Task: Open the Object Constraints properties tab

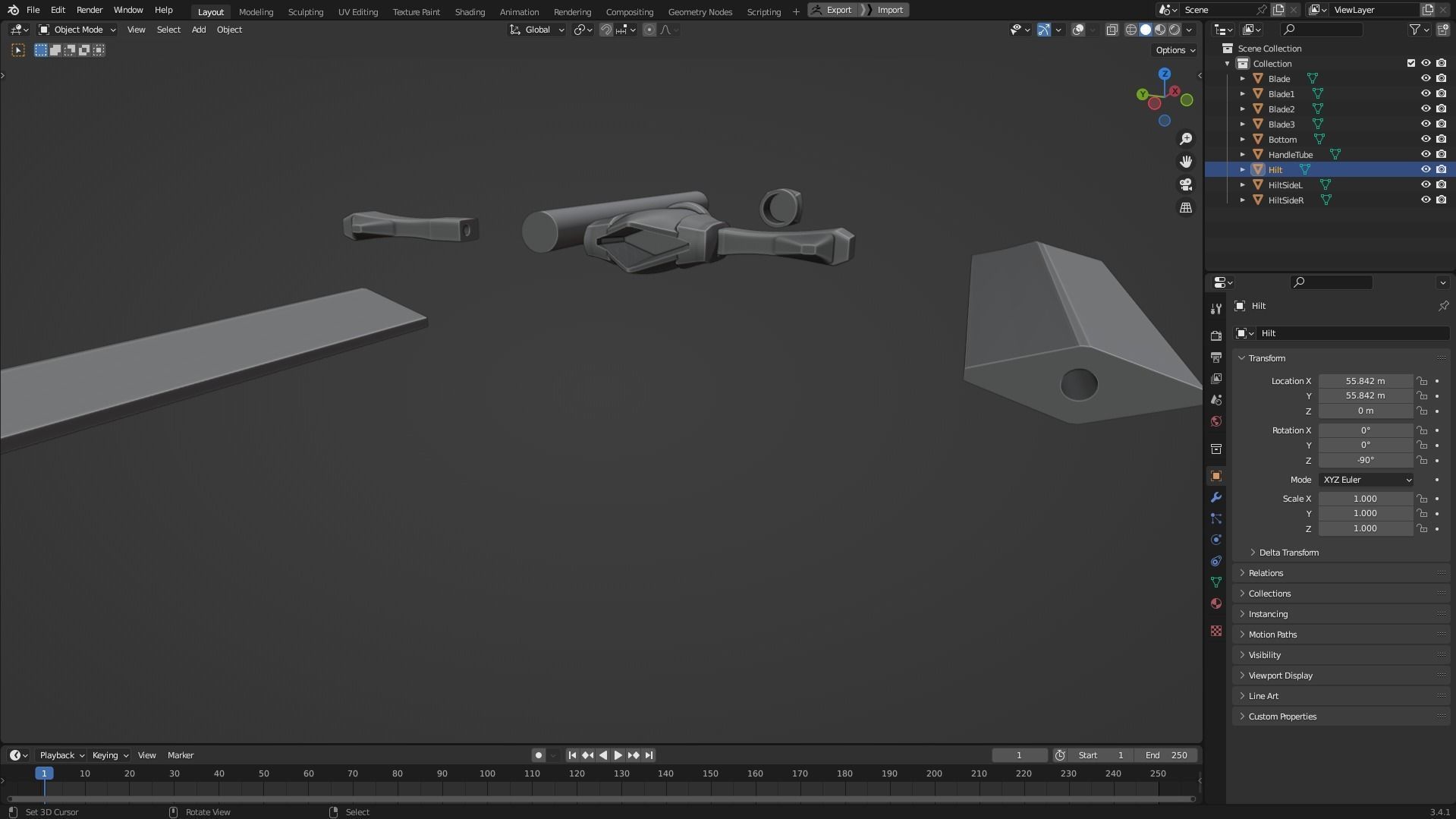Action: pos(1216,561)
